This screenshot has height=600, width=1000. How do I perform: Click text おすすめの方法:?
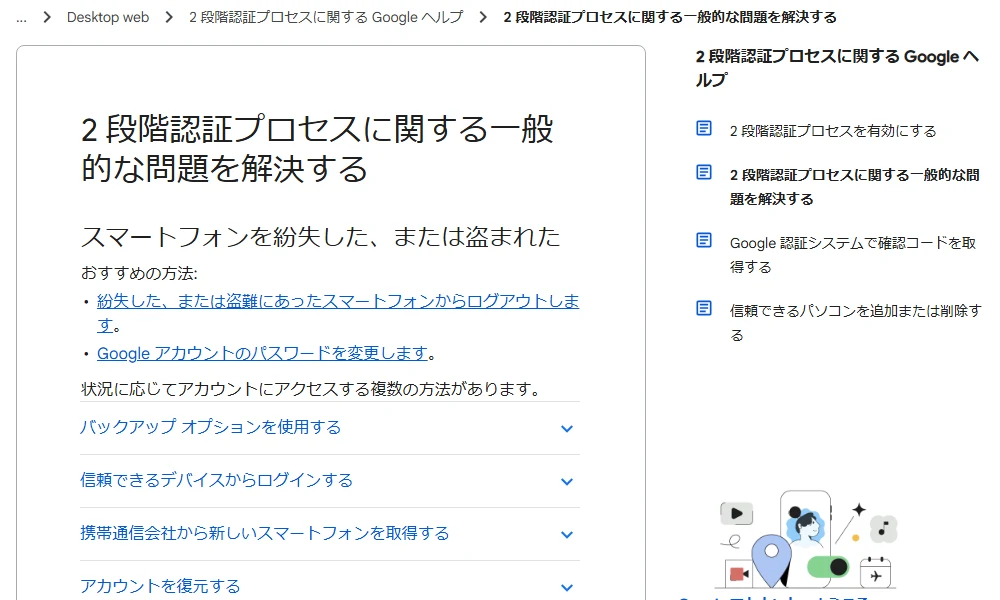(139, 274)
